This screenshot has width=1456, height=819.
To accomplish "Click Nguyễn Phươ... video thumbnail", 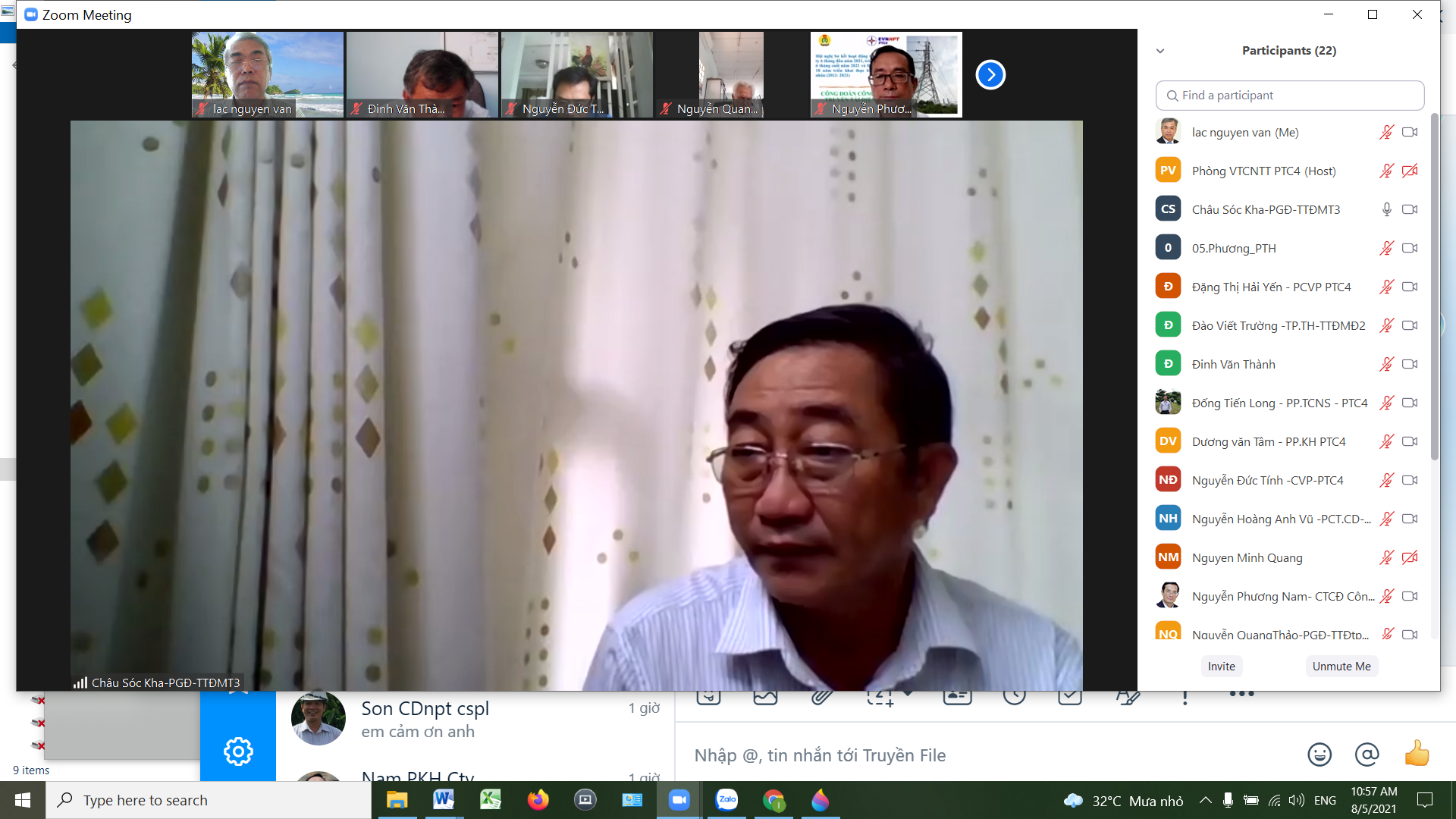I will tap(886, 74).
